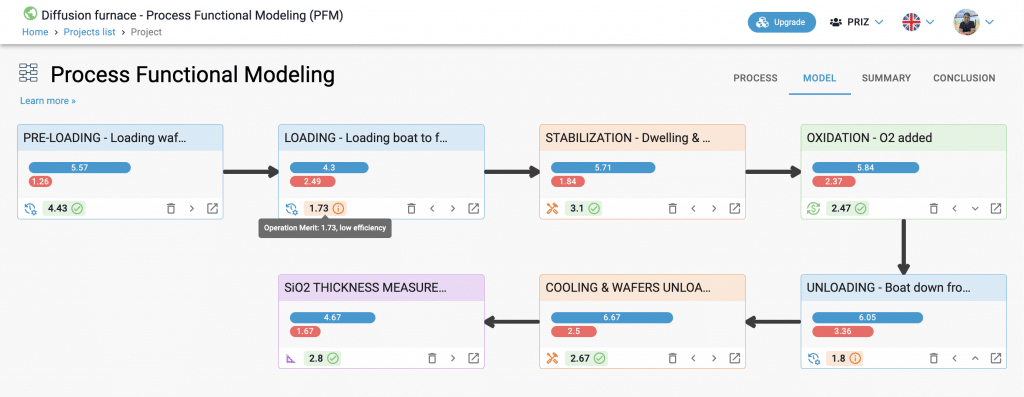Image resolution: width=1024 pixels, height=397 pixels.
Task: Delete the PRE-LOADING operation card
Action: point(170,208)
